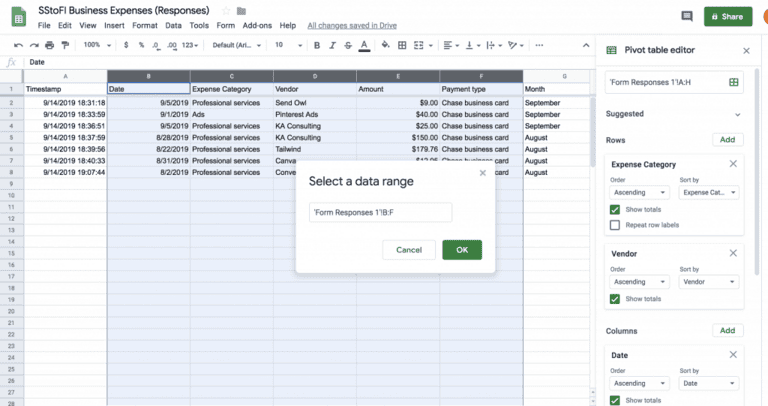Open Expense Category Order dropdown
Viewport: 768px width, 406px height.
pyautogui.click(x=639, y=192)
